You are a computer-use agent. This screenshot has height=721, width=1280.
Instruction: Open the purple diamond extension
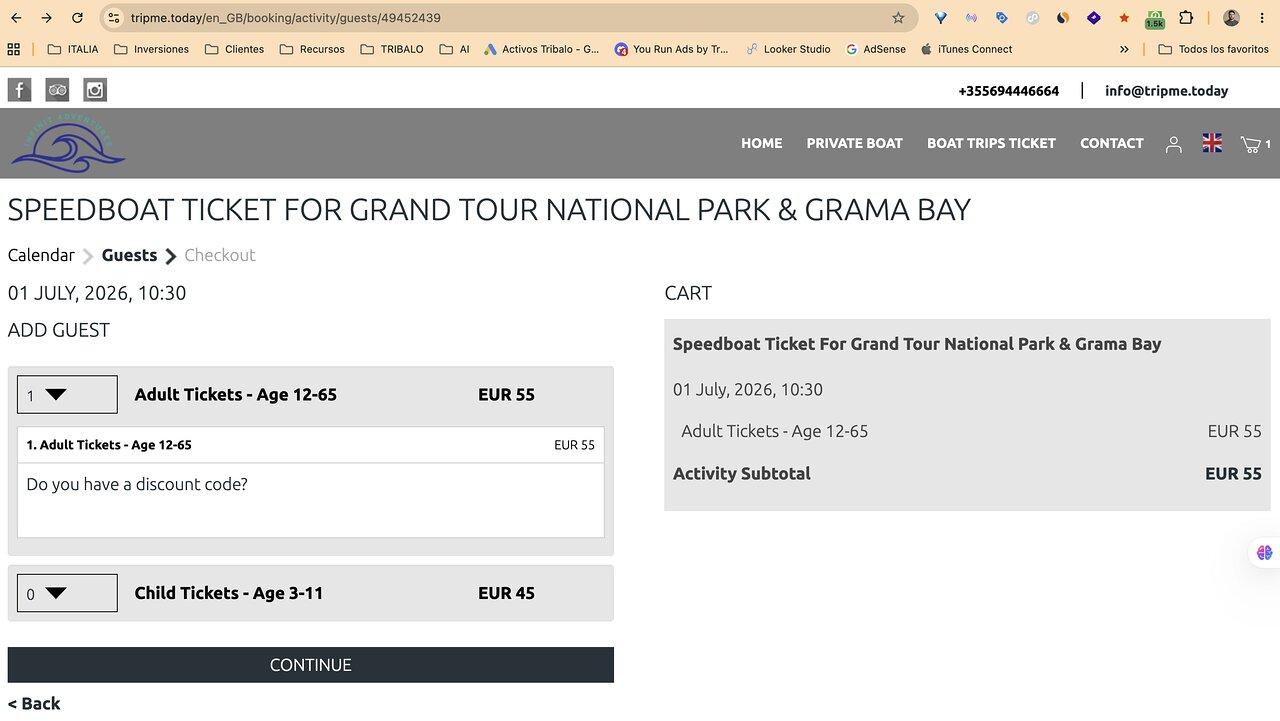1094,18
